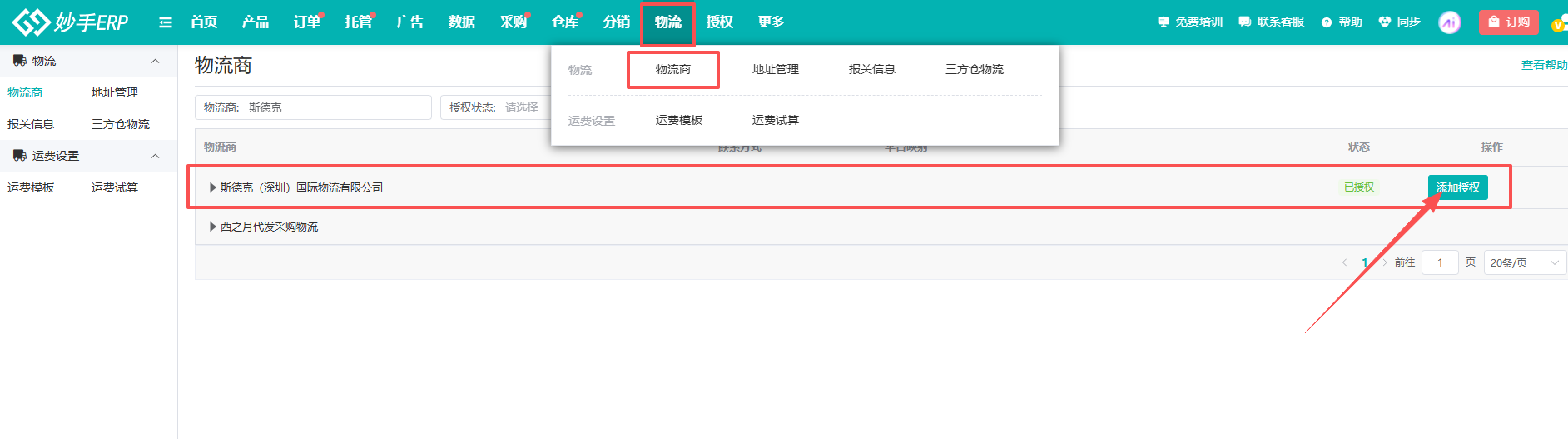Select 运费试算 in the dropdown menu

pyautogui.click(x=776, y=120)
